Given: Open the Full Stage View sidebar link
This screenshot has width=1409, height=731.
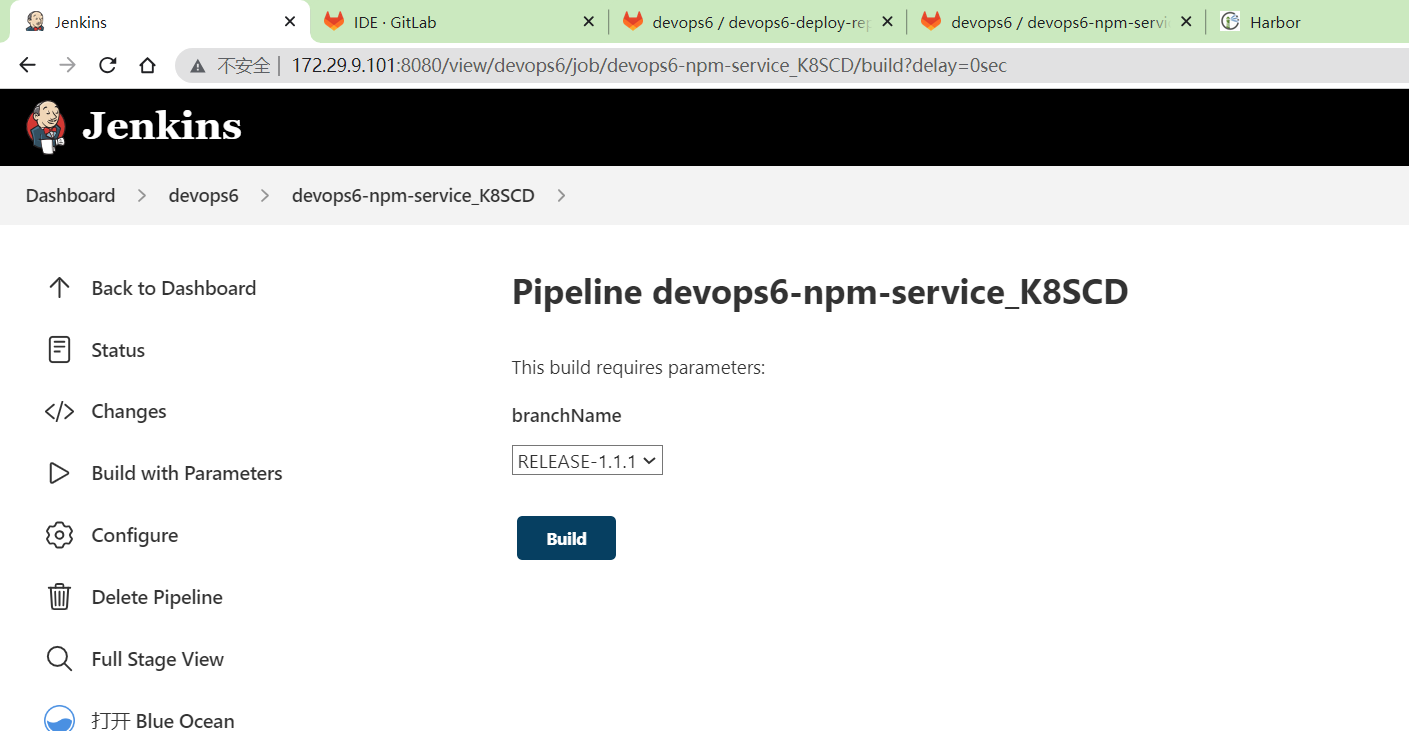Looking at the screenshot, I should pyautogui.click(x=158, y=659).
